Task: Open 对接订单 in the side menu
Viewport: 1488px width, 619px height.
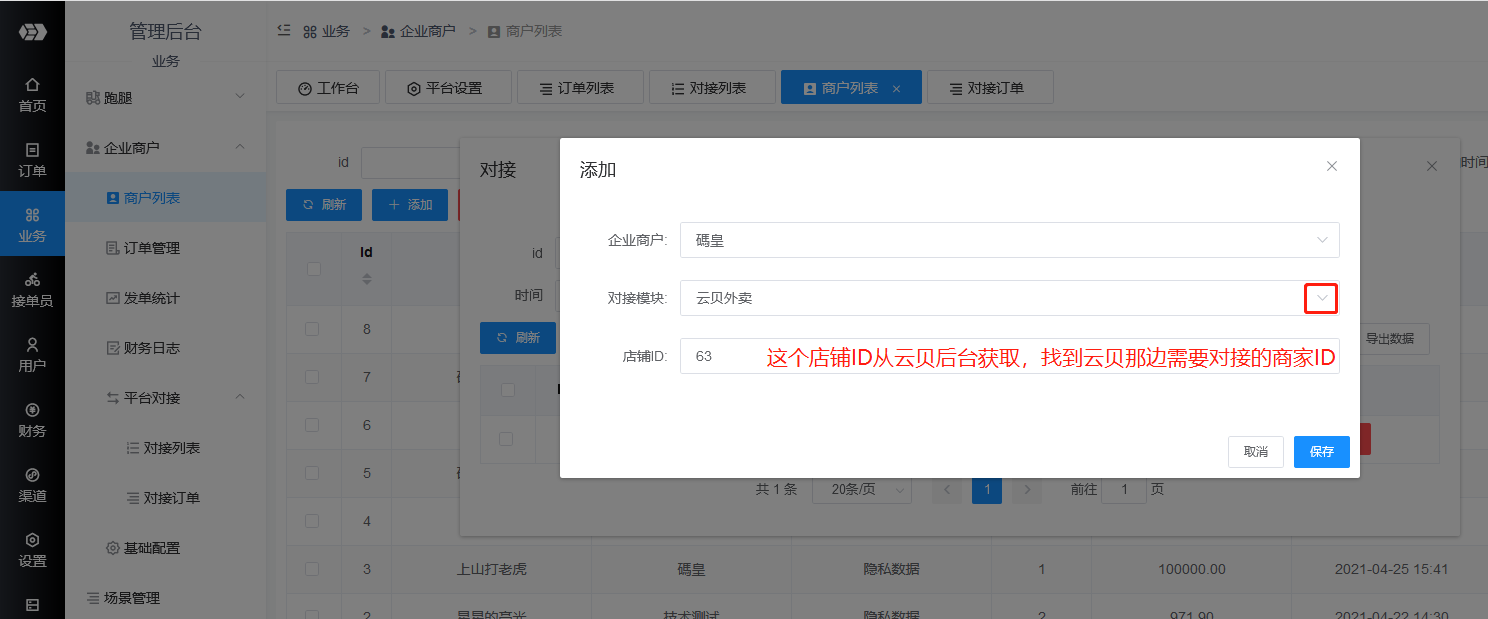Action: (x=166, y=498)
